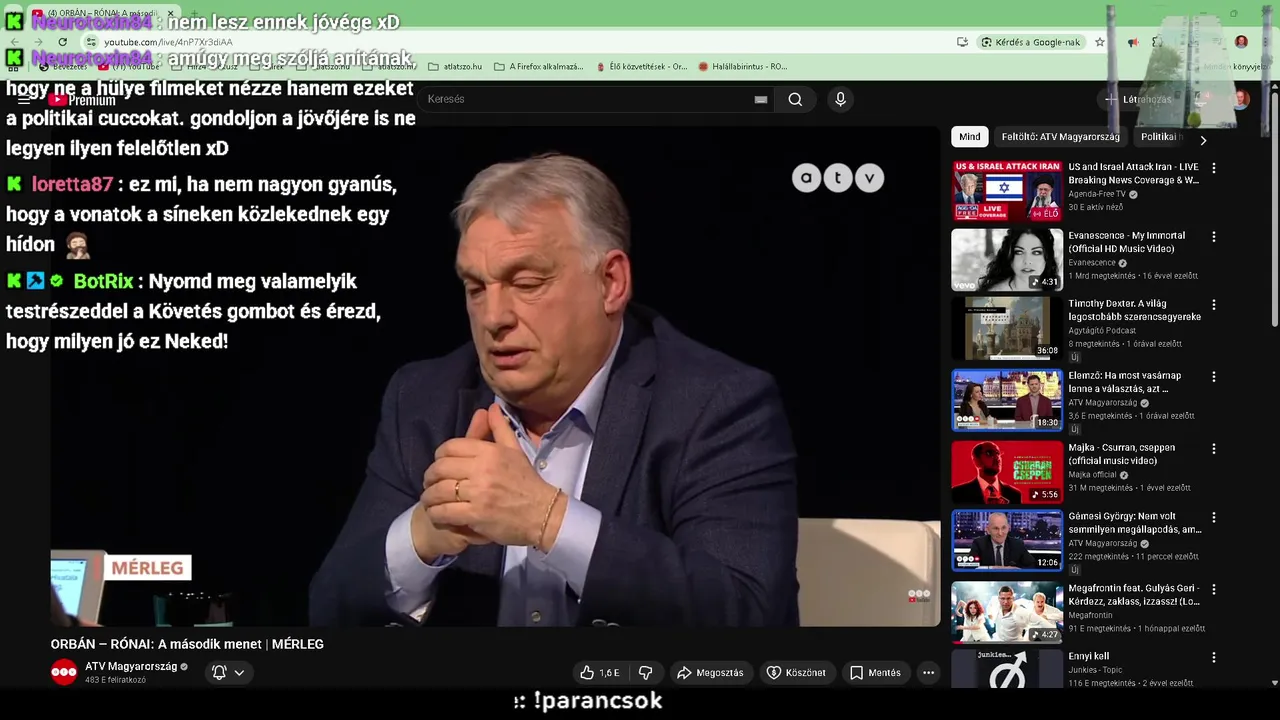Screen dimensions: 1280x720
Task: Open the Majka Csurran, cseppen video thumbnail
Action: point(1007,472)
